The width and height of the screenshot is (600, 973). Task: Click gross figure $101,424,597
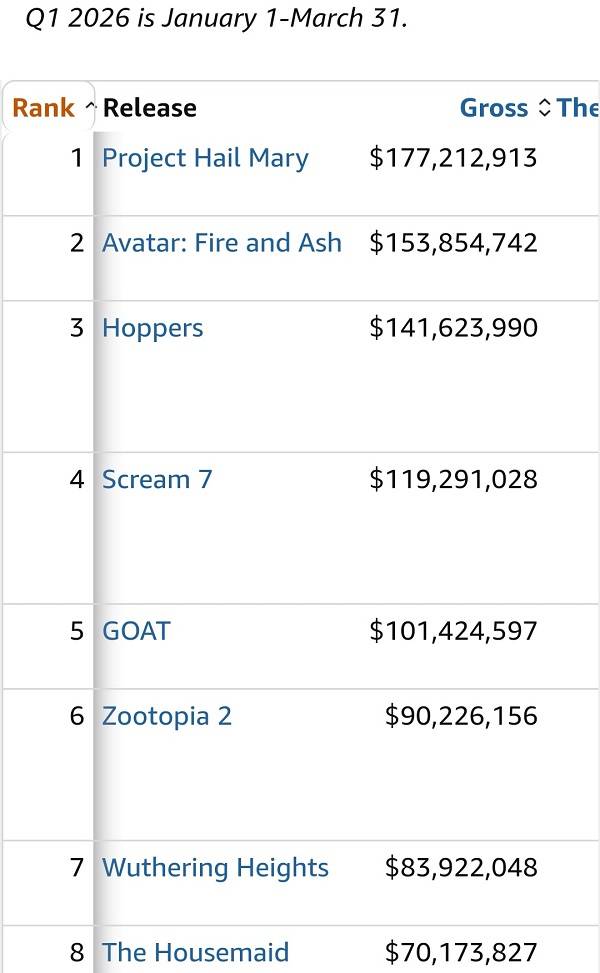[x=453, y=631]
